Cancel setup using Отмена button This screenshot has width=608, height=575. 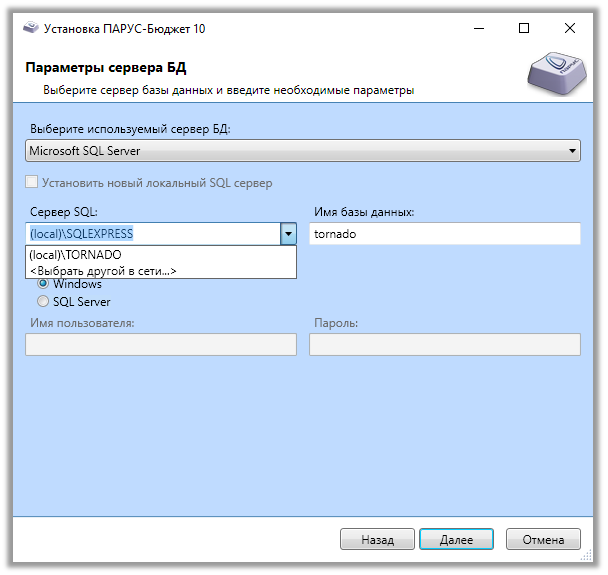[x=543, y=540]
